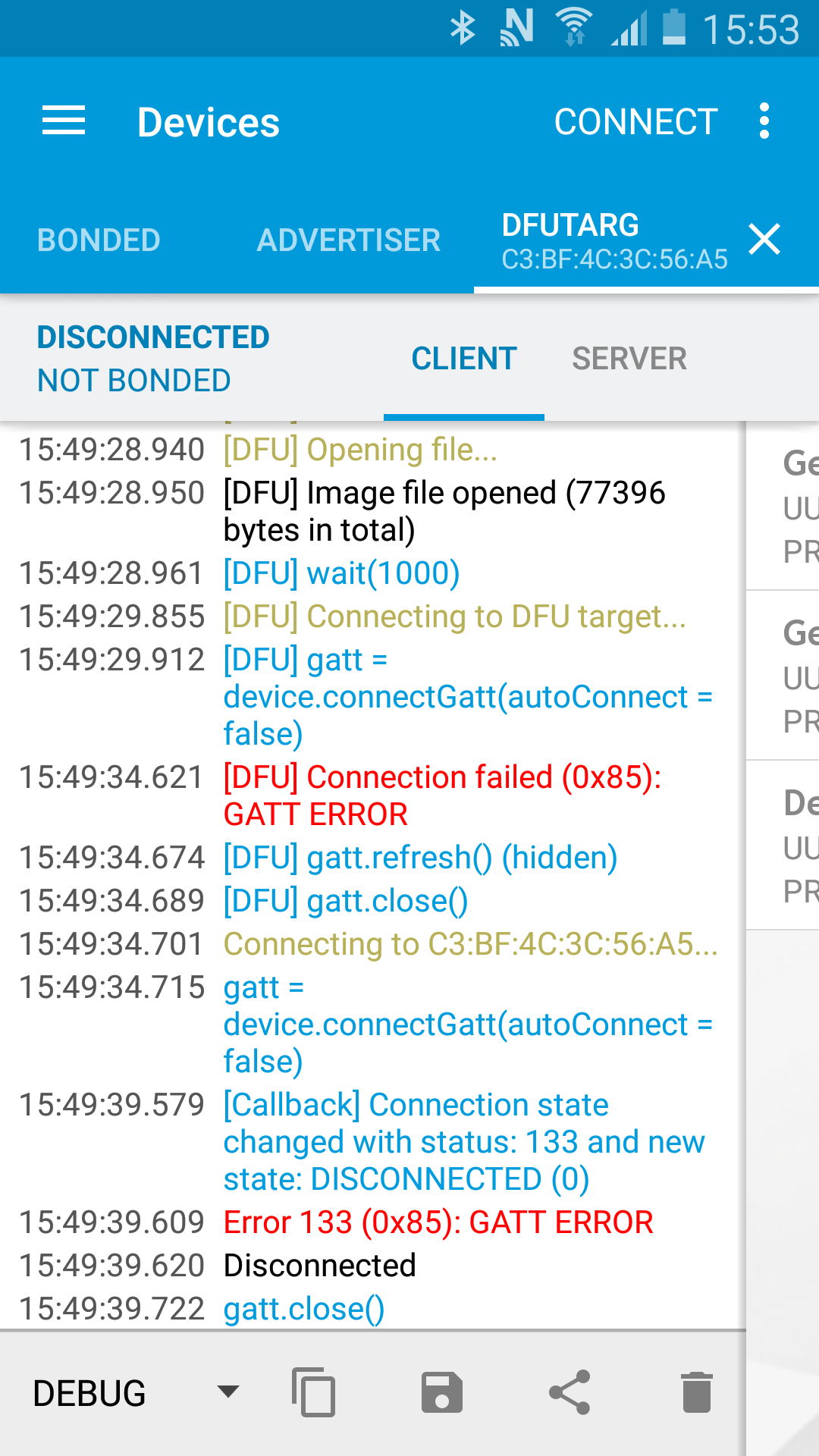Viewport: 819px width, 1456px height.
Task: Switch to the BONDED tab
Action: click(x=99, y=240)
